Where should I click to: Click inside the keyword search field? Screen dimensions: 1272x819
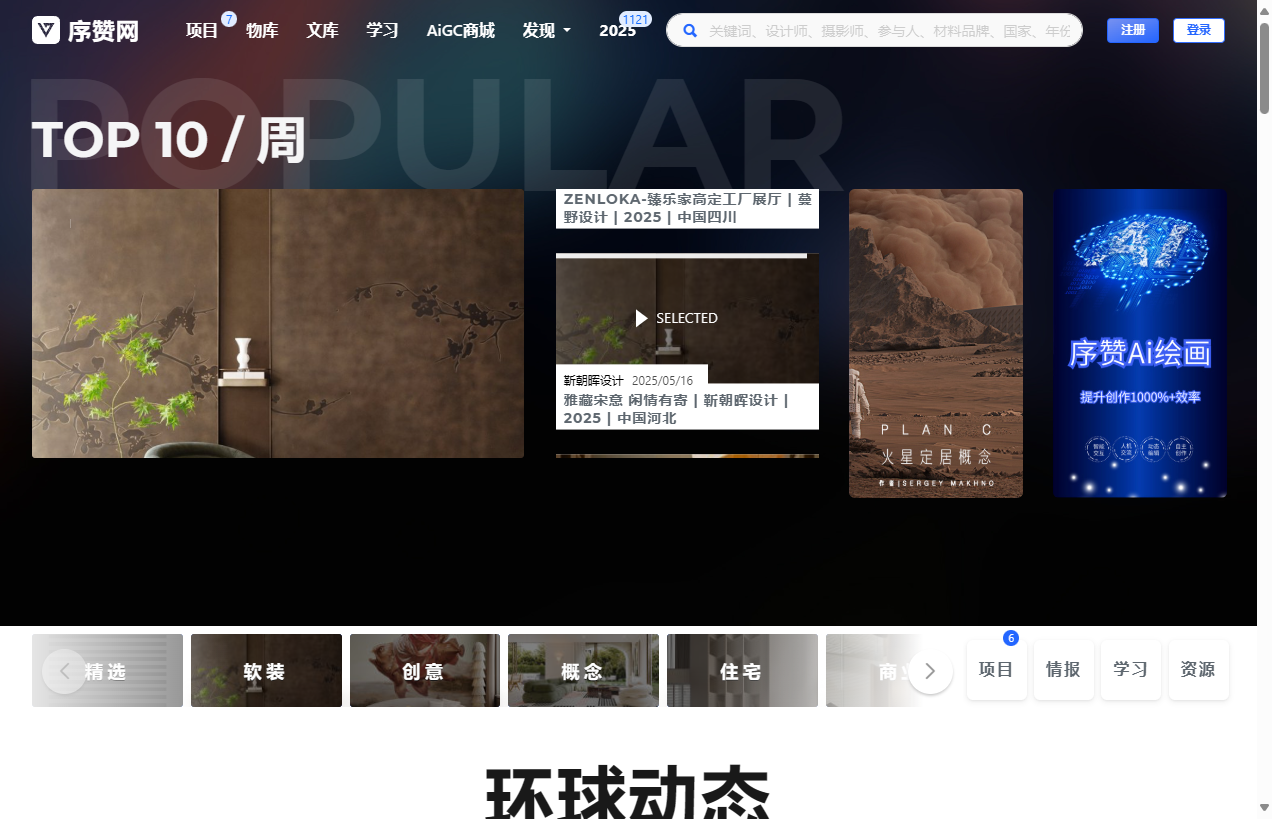[x=880, y=30]
